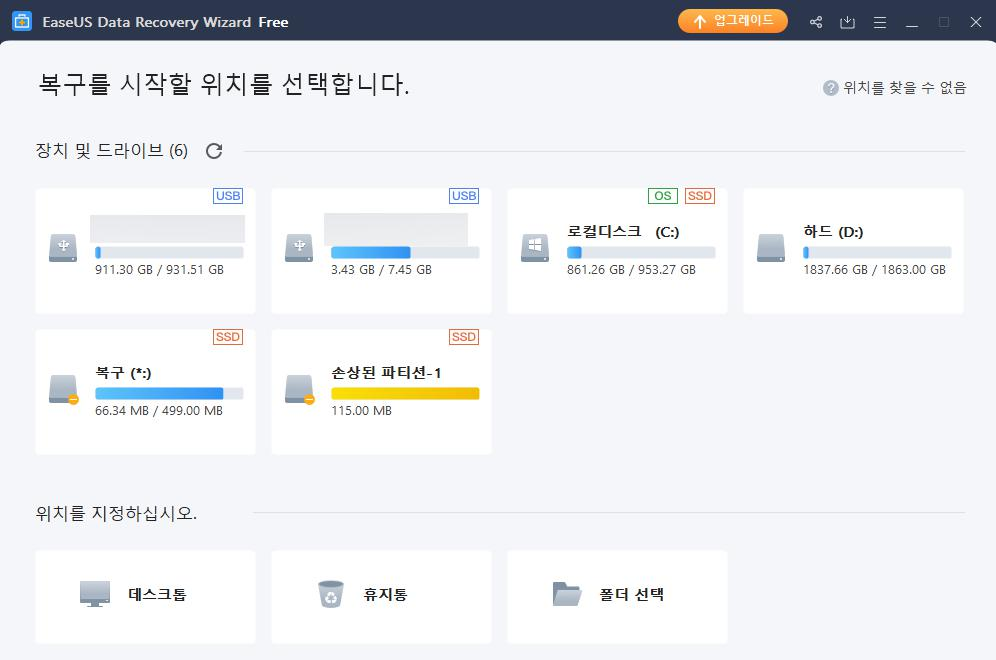The image size is (996, 660).
Task: Click the folder icon for 폴더 선택
Action: 567,594
